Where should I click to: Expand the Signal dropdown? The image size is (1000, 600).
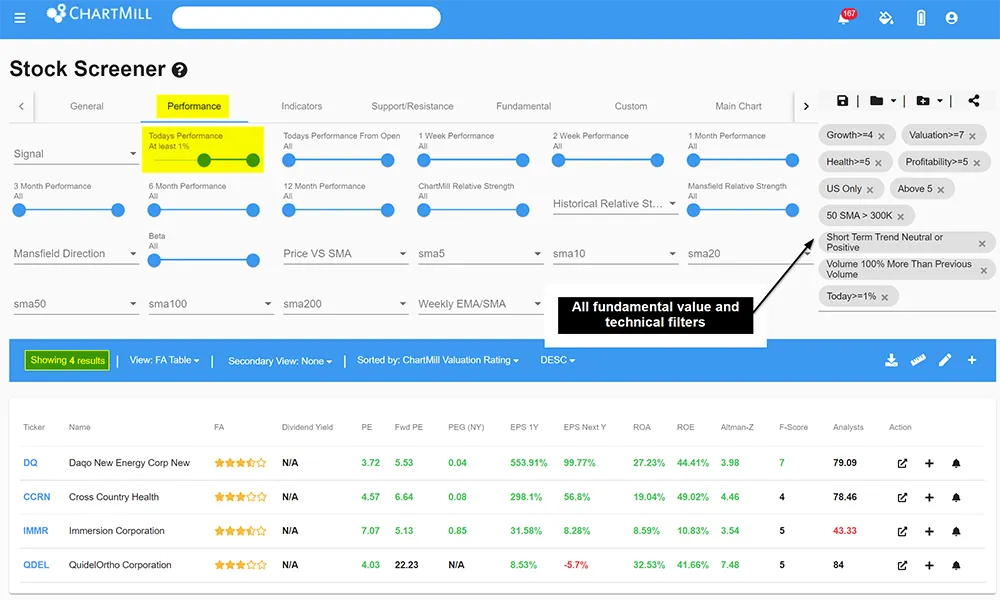coord(75,154)
